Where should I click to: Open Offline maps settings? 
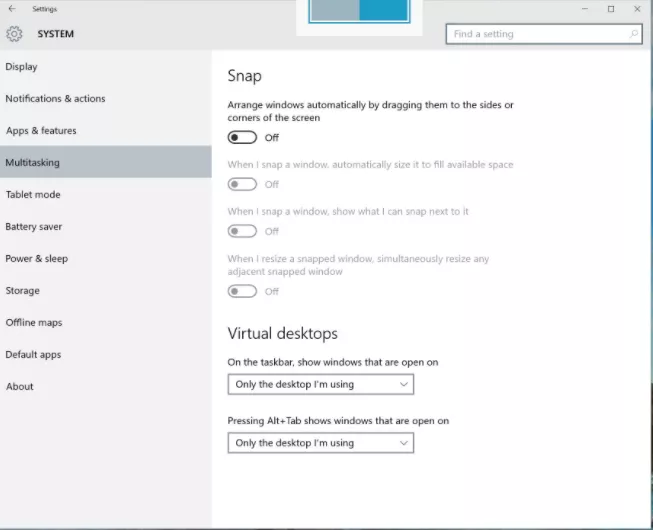106,323
